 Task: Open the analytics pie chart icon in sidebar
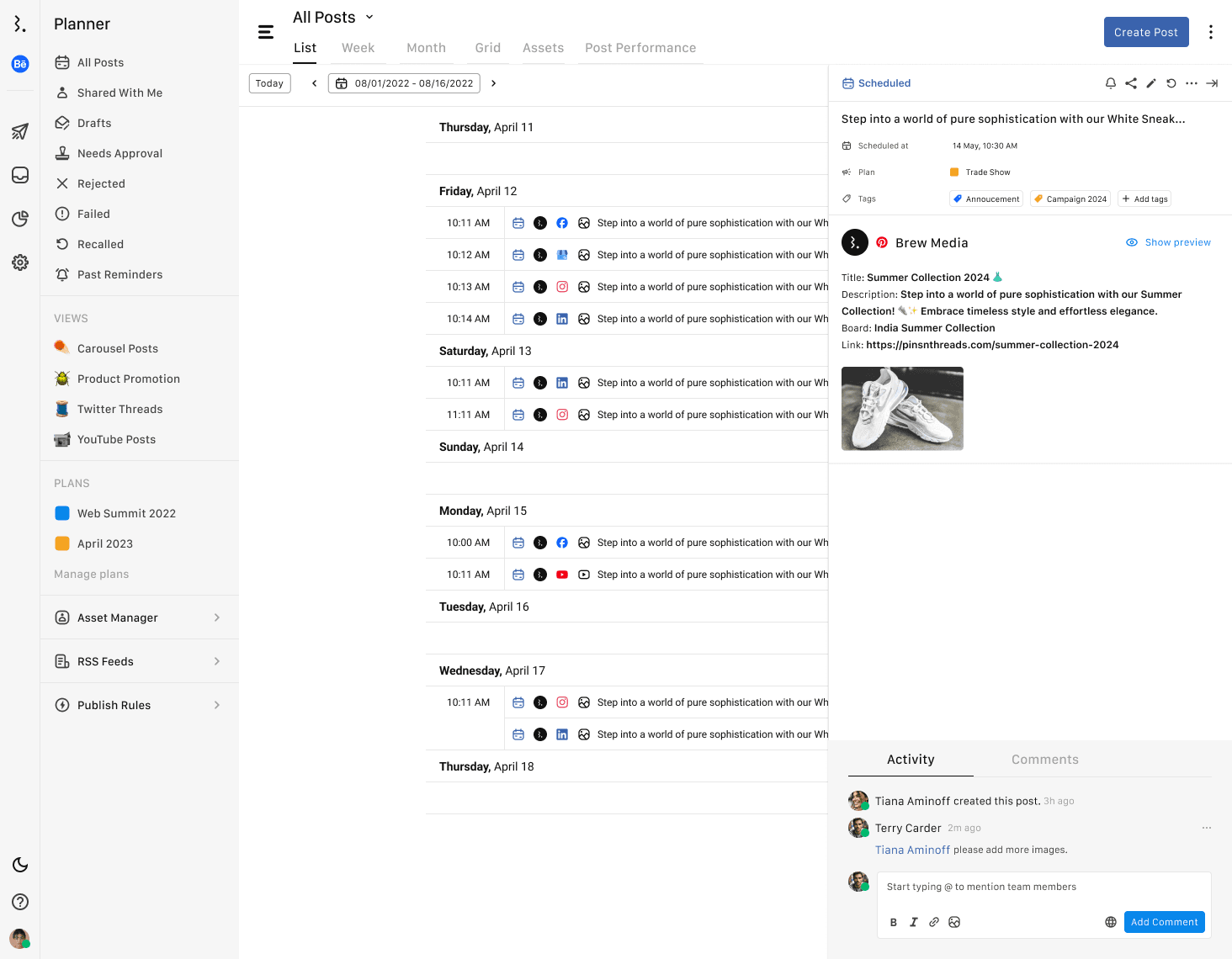click(x=20, y=219)
